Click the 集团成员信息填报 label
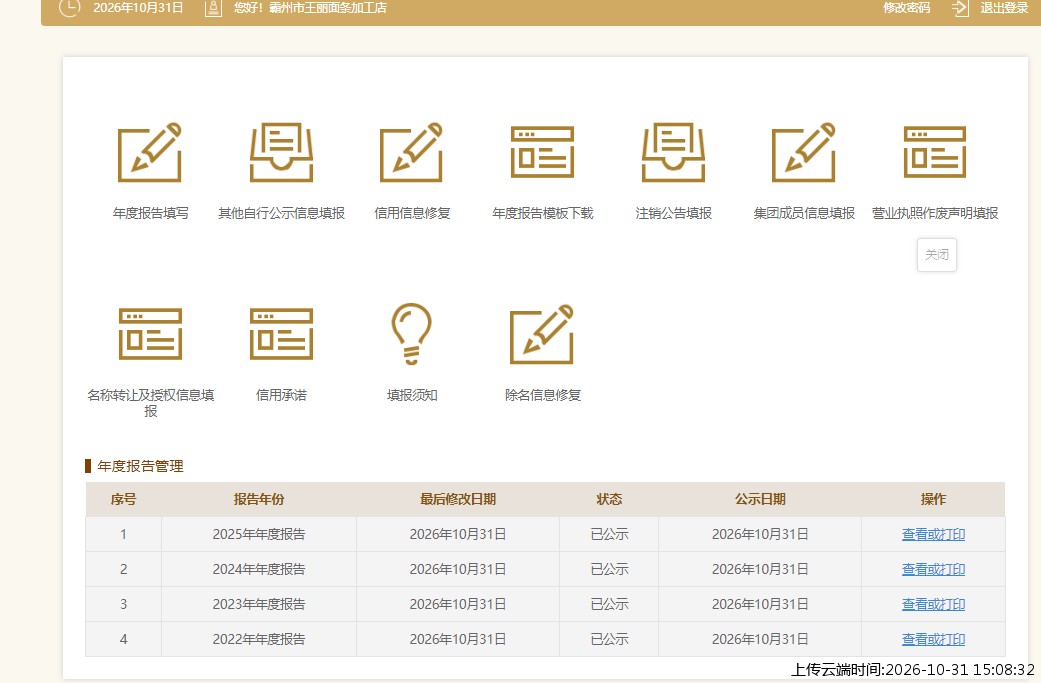The width and height of the screenshot is (1041, 683). coord(804,213)
